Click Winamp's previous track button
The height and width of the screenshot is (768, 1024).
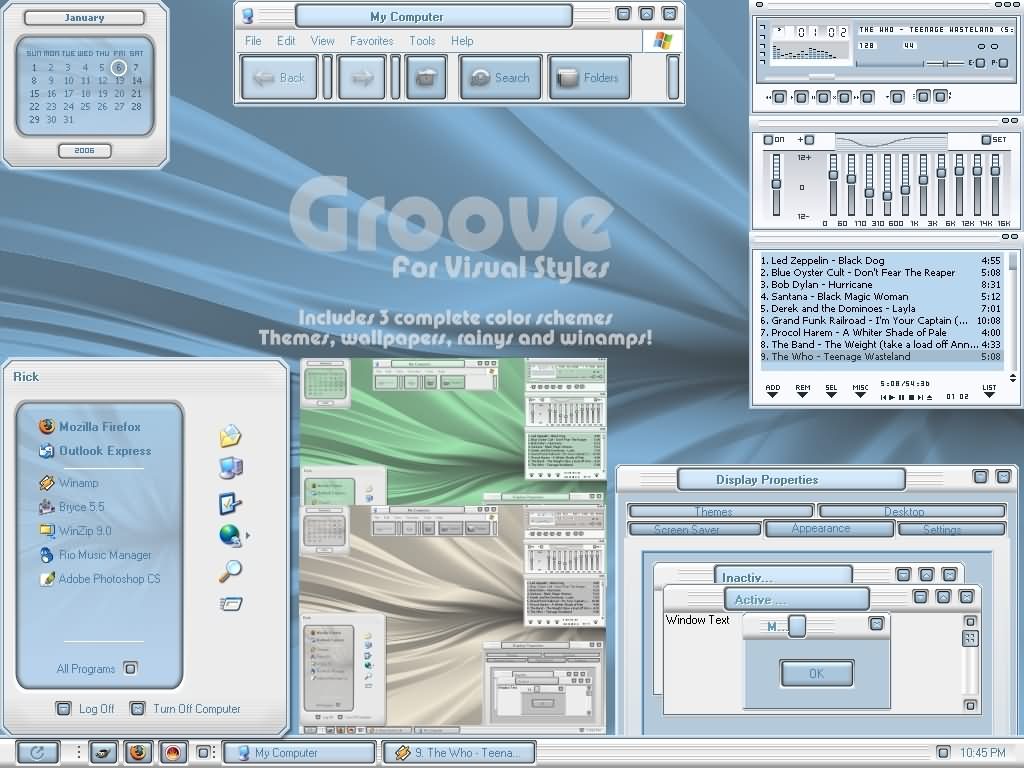[x=778, y=98]
